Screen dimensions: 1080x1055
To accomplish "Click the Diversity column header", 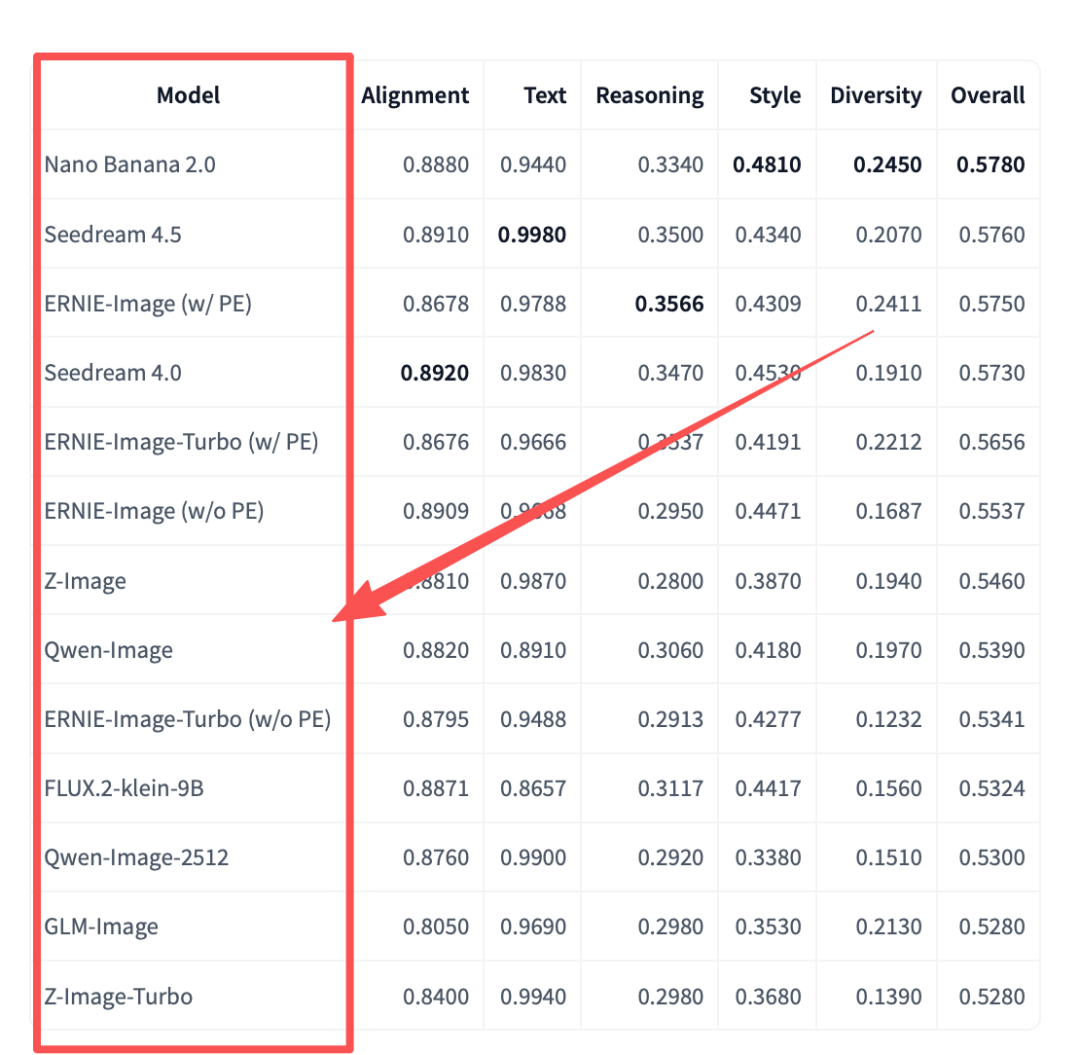I will (x=875, y=96).
